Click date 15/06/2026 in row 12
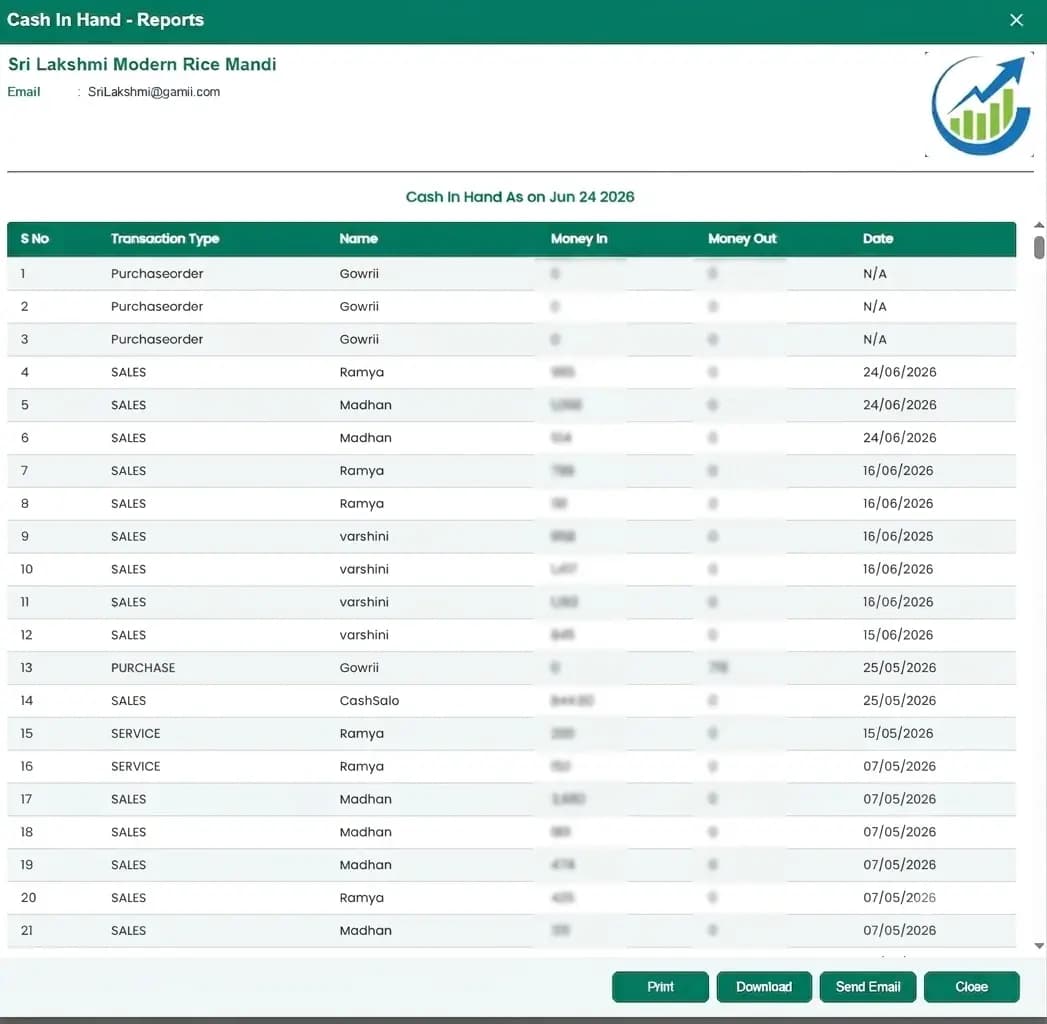This screenshot has height=1024, width=1047. point(898,635)
